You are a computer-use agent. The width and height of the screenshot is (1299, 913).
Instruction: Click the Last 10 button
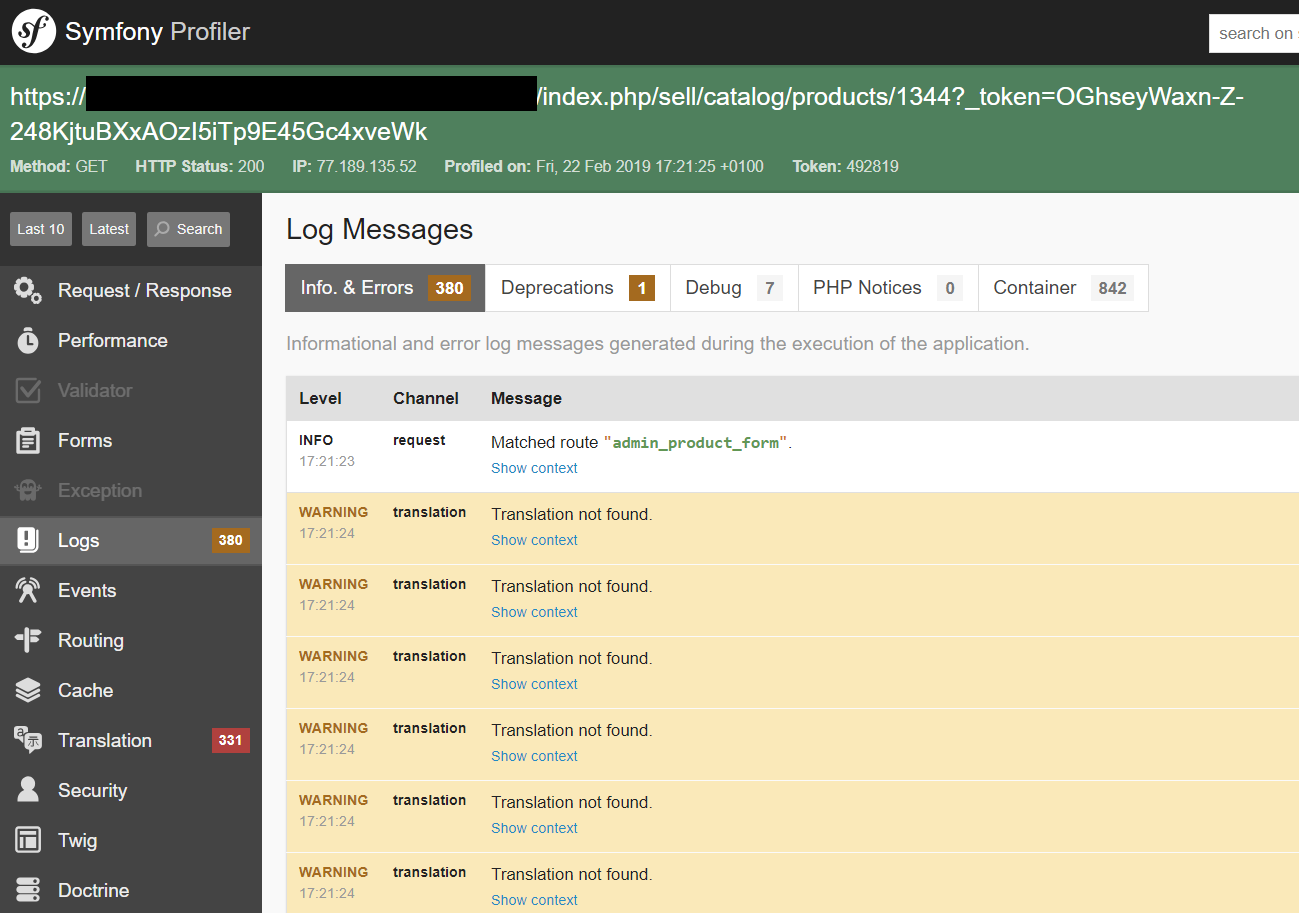41,229
